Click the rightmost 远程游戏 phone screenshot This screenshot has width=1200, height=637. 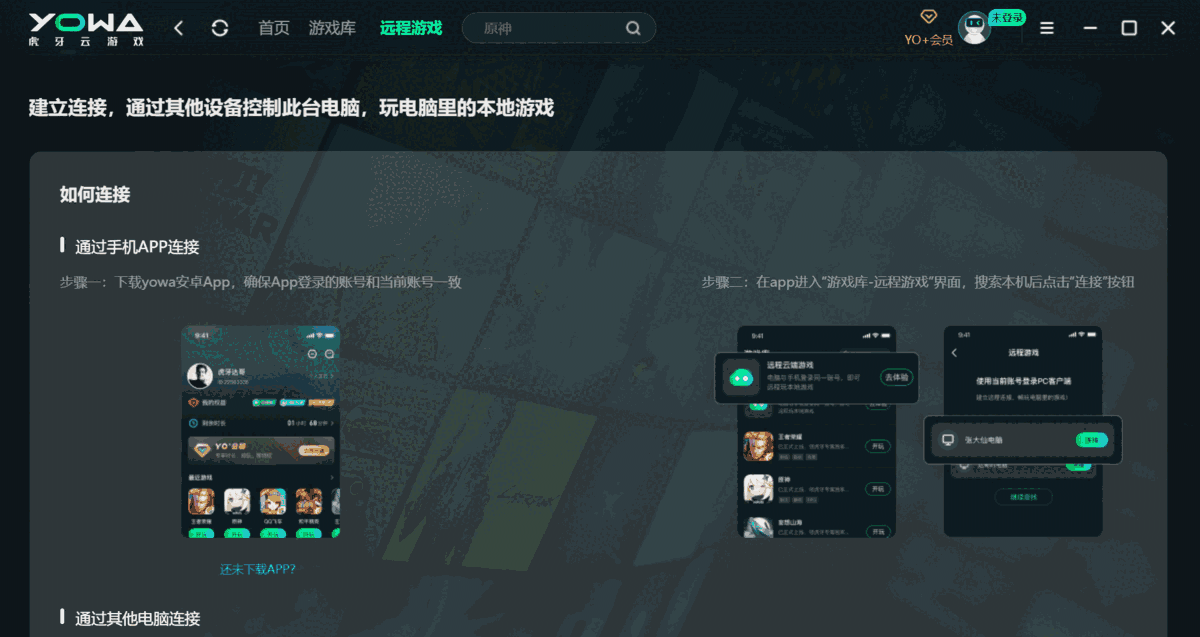(x=1022, y=430)
